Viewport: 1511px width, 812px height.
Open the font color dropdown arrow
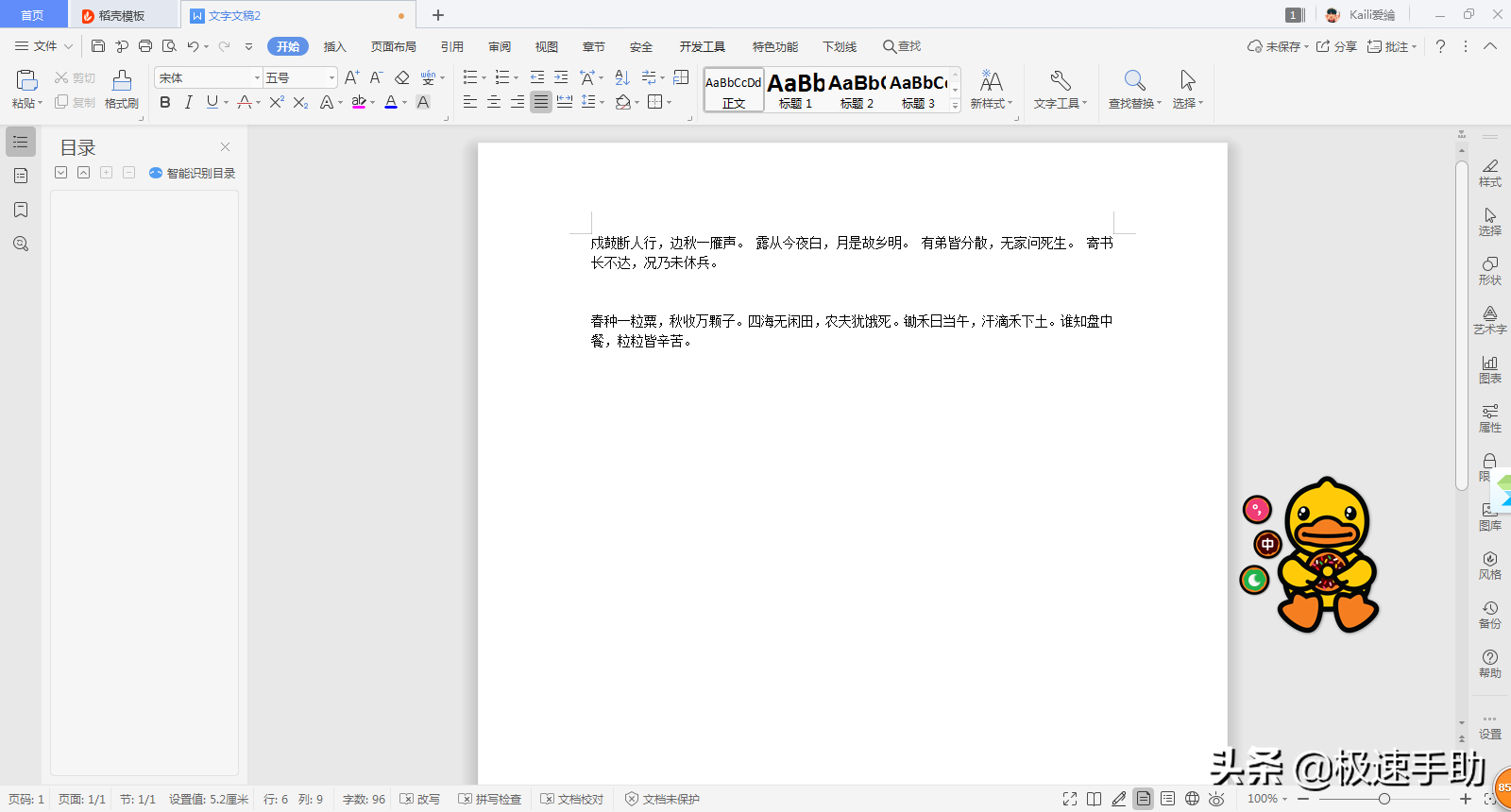click(x=405, y=102)
